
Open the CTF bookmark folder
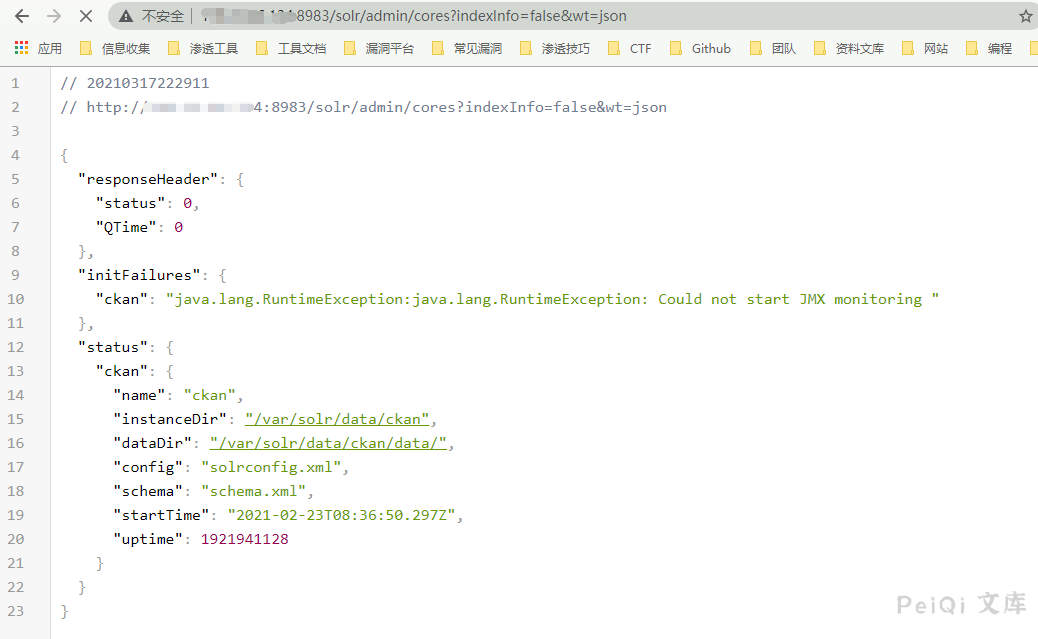(630, 48)
